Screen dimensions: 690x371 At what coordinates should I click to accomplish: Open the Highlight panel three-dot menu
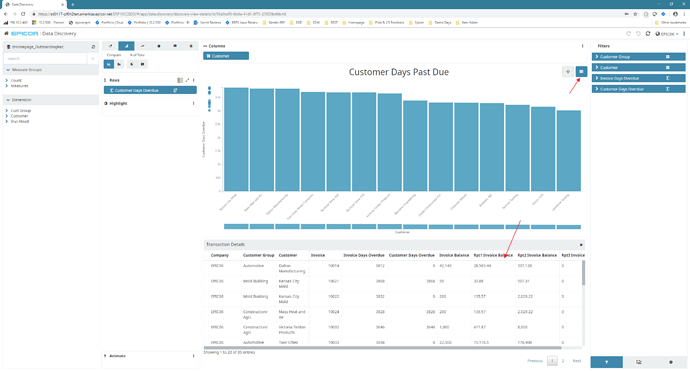[x=194, y=103]
